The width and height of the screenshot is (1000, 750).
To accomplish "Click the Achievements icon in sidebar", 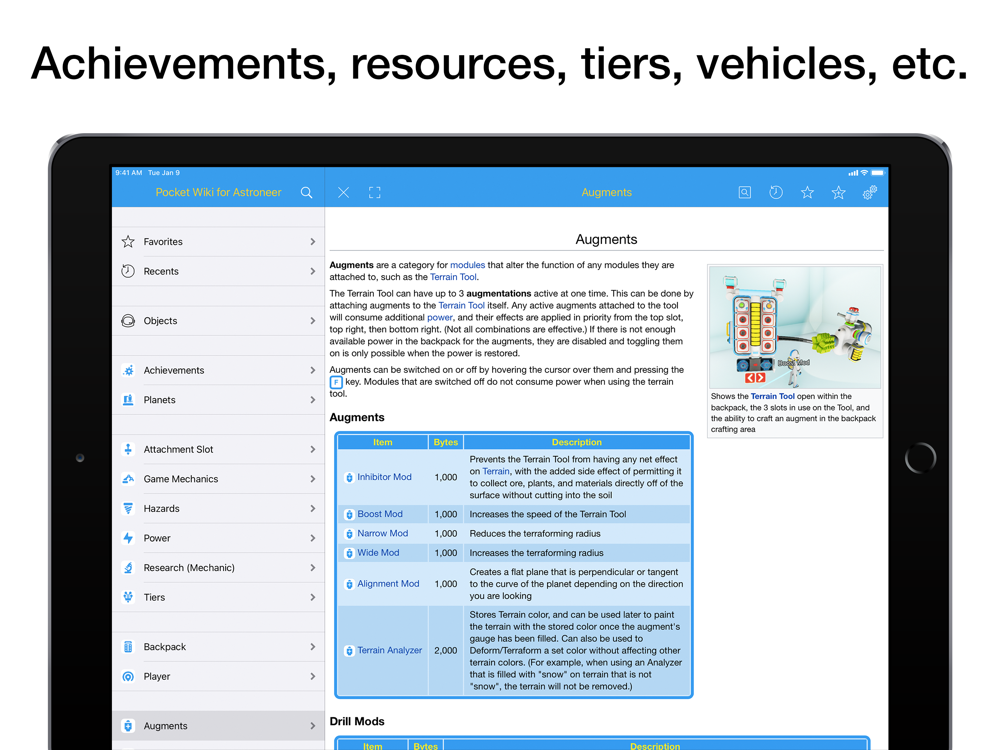I will click(x=128, y=371).
